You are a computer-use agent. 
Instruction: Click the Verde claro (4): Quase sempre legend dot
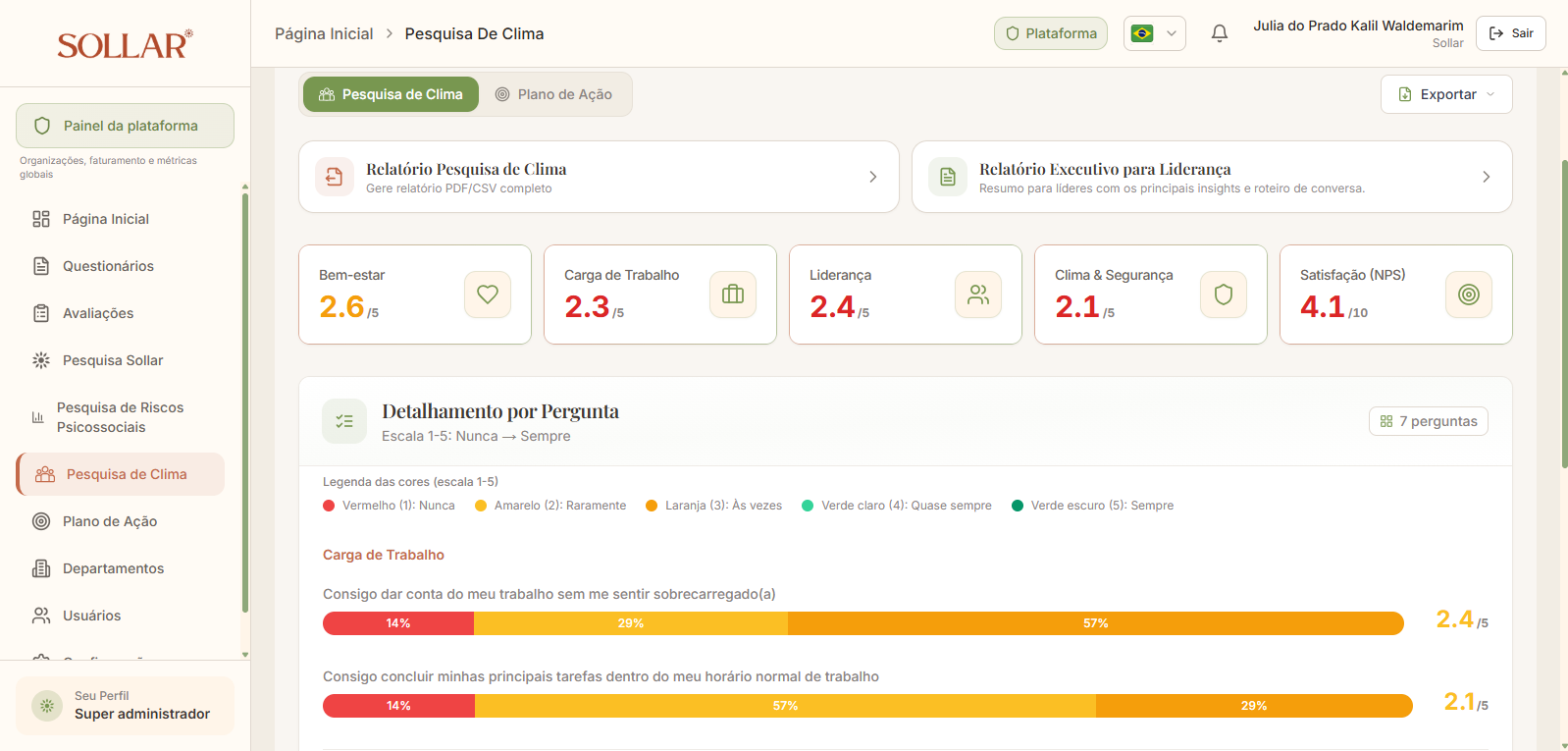808,506
